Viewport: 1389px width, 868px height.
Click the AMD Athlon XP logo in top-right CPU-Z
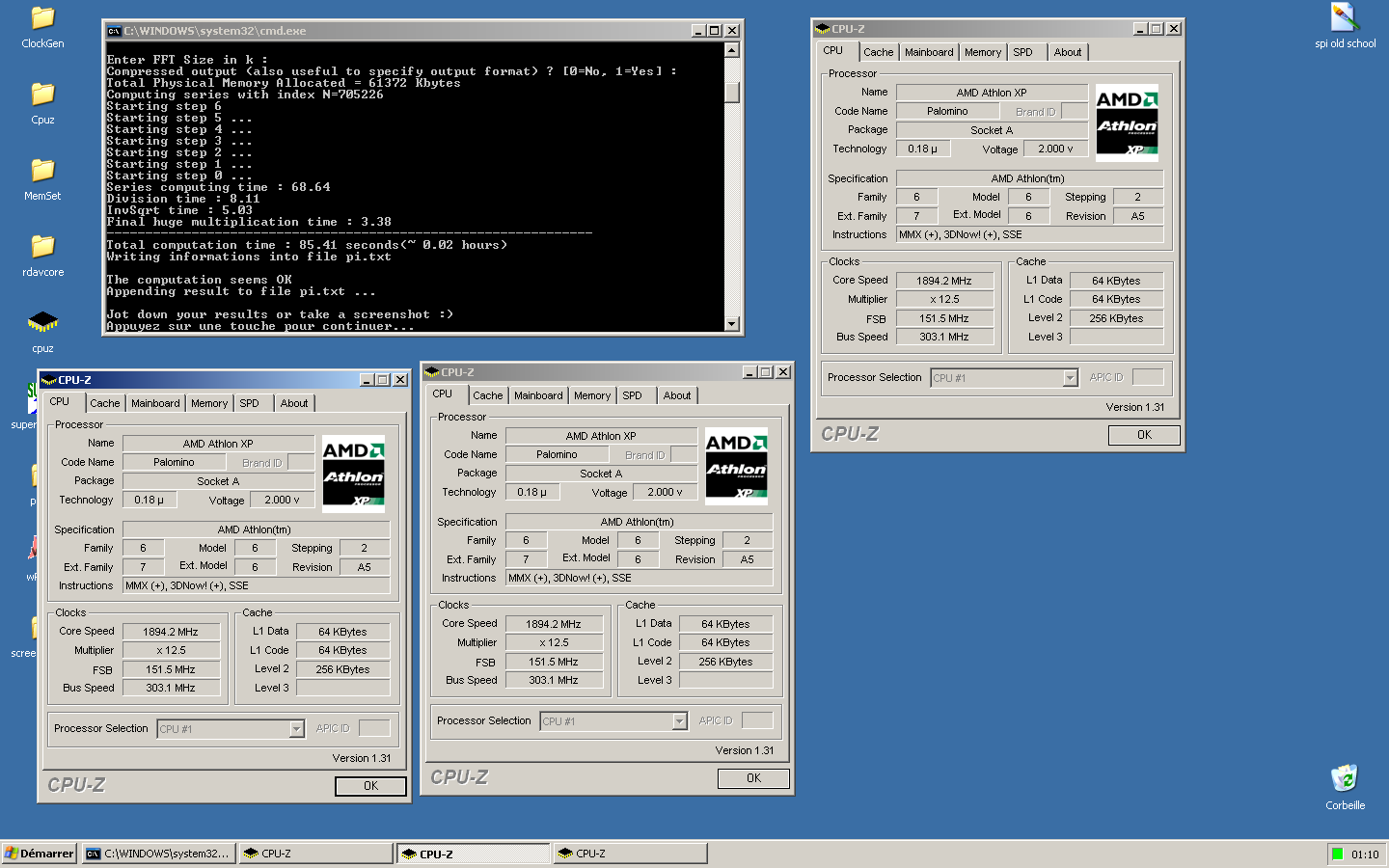click(x=1127, y=122)
